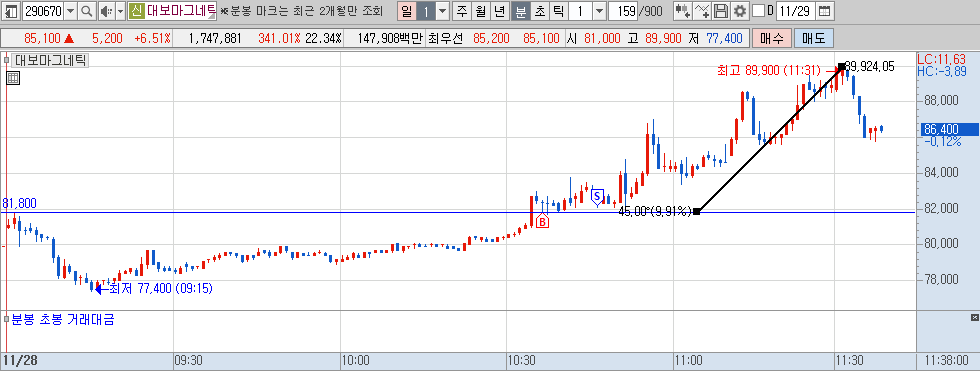Open the dropdown next to speaker icon
This screenshot has height=371, width=980.
click(120, 11)
